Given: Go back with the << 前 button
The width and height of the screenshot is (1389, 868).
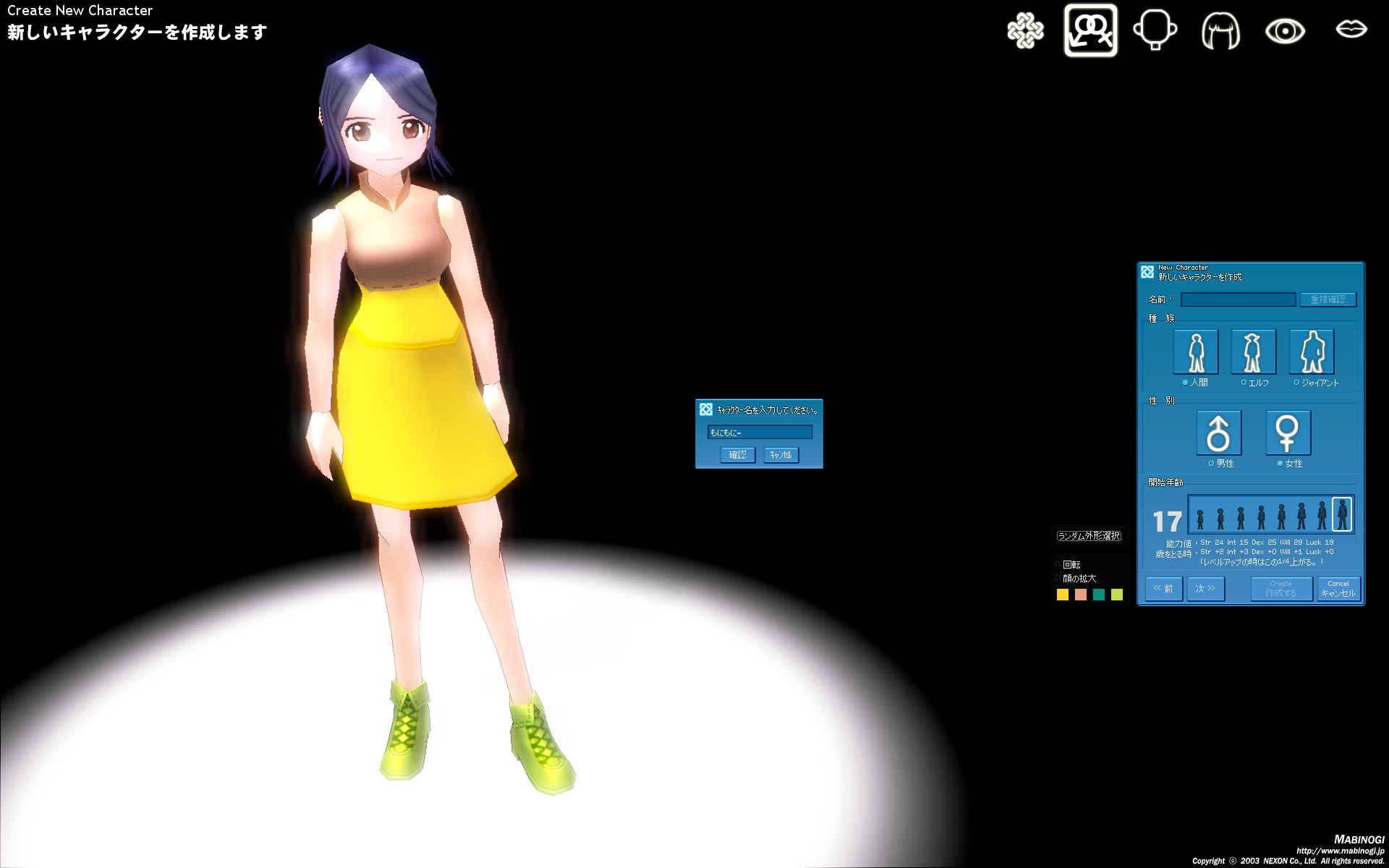Looking at the screenshot, I should (1163, 589).
